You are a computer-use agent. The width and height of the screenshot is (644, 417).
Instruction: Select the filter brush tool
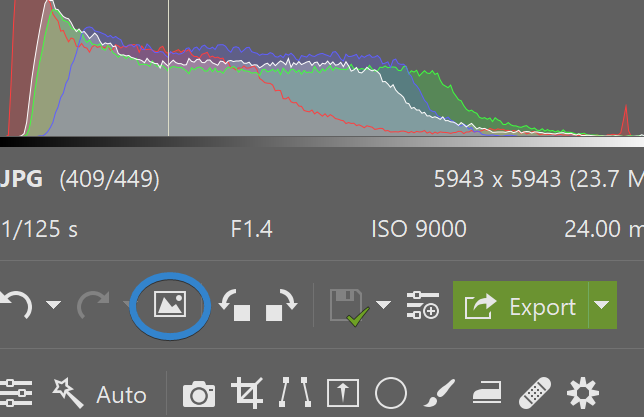point(439,393)
